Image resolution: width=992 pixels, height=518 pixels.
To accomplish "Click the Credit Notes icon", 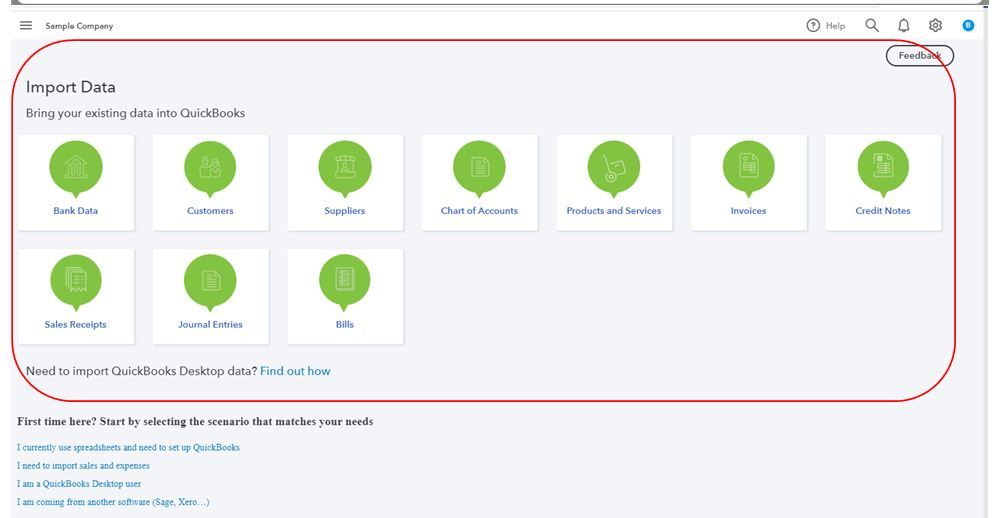I will [x=883, y=168].
